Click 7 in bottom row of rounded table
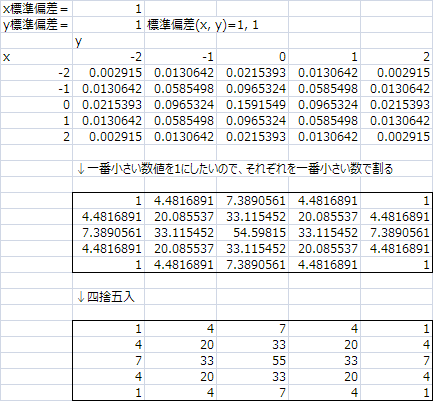The height and width of the screenshot is (401, 433). (x=252, y=393)
